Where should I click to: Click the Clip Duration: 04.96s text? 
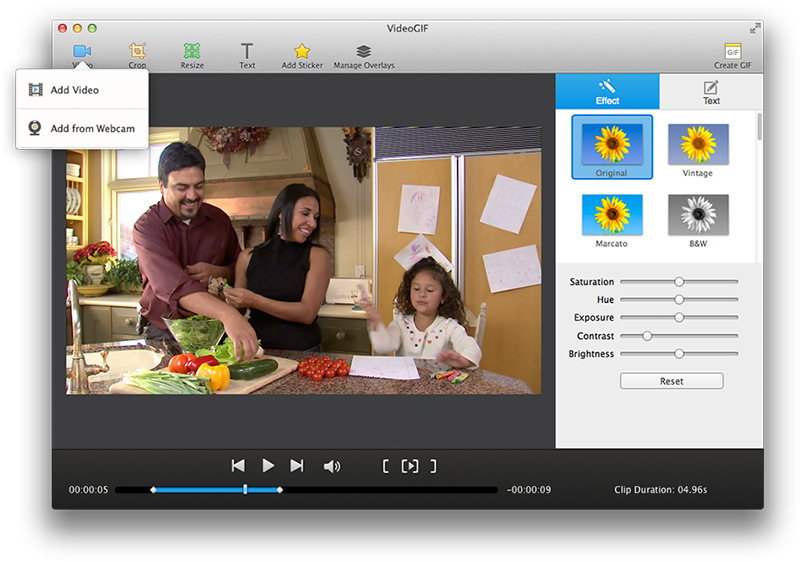pyautogui.click(x=660, y=490)
